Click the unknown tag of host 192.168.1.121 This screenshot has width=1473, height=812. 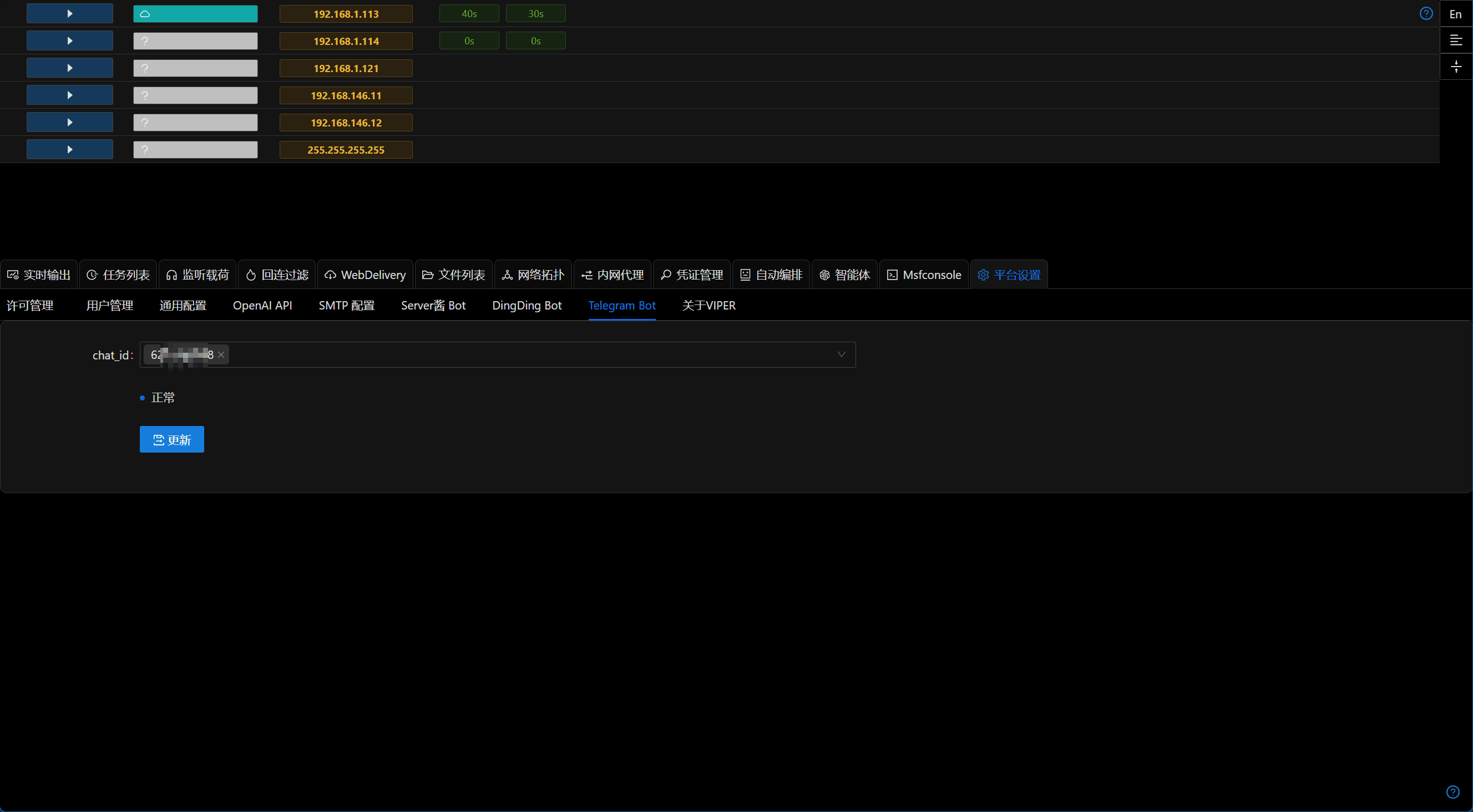click(195, 68)
